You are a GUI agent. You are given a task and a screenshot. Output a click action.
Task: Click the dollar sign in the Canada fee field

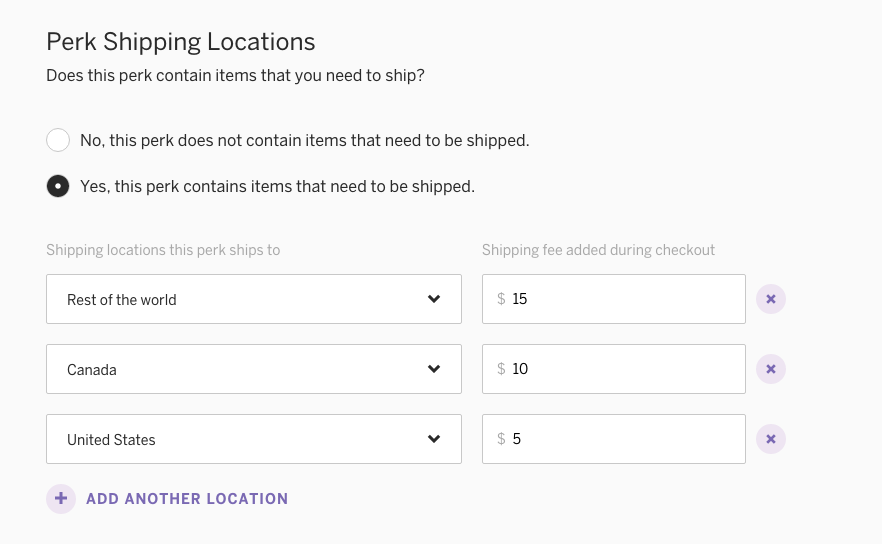pyautogui.click(x=501, y=369)
